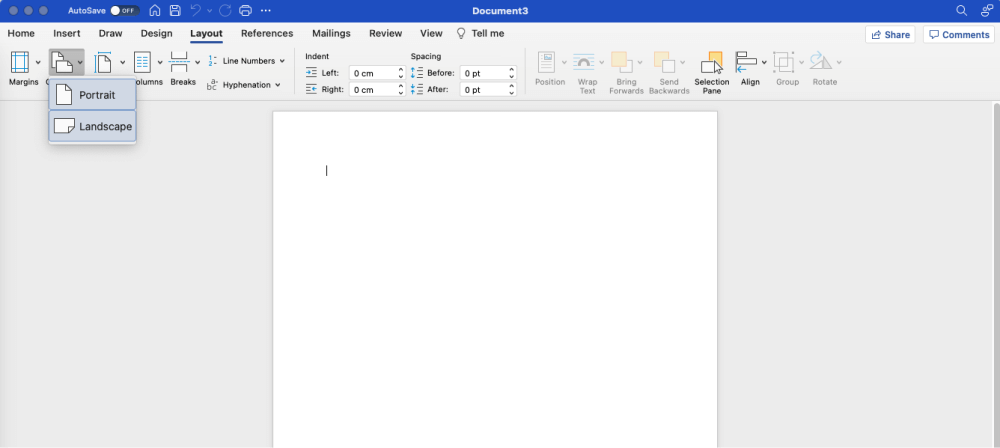This screenshot has height=448, width=1000.
Task: Click the Tell me lightbulb icon
Action: click(461, 33)
